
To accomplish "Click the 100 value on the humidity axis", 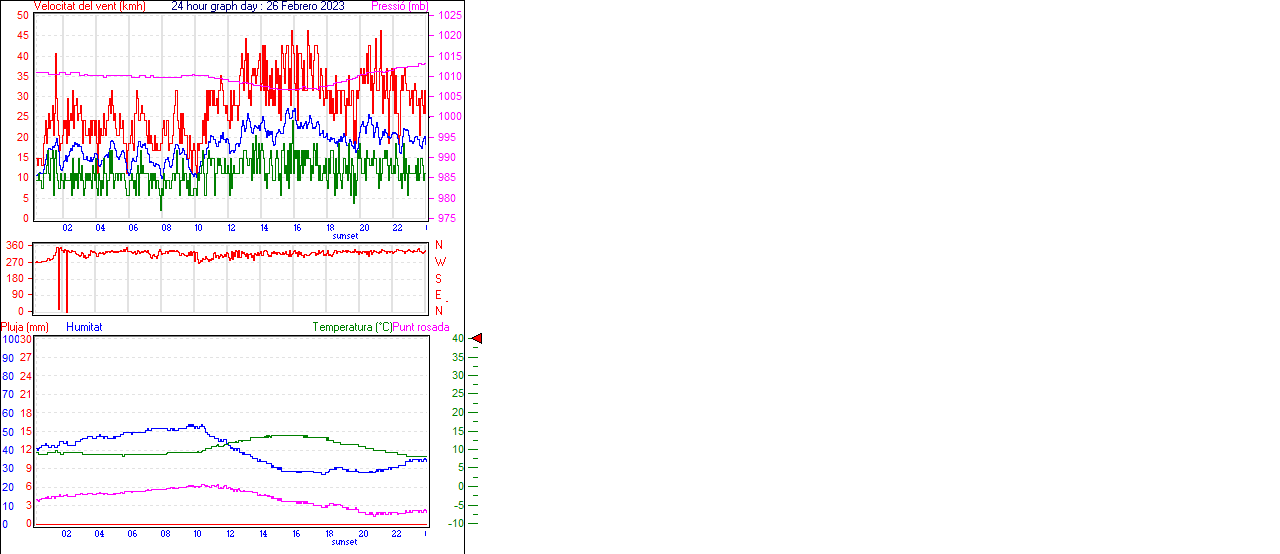I will click(9, 339).
